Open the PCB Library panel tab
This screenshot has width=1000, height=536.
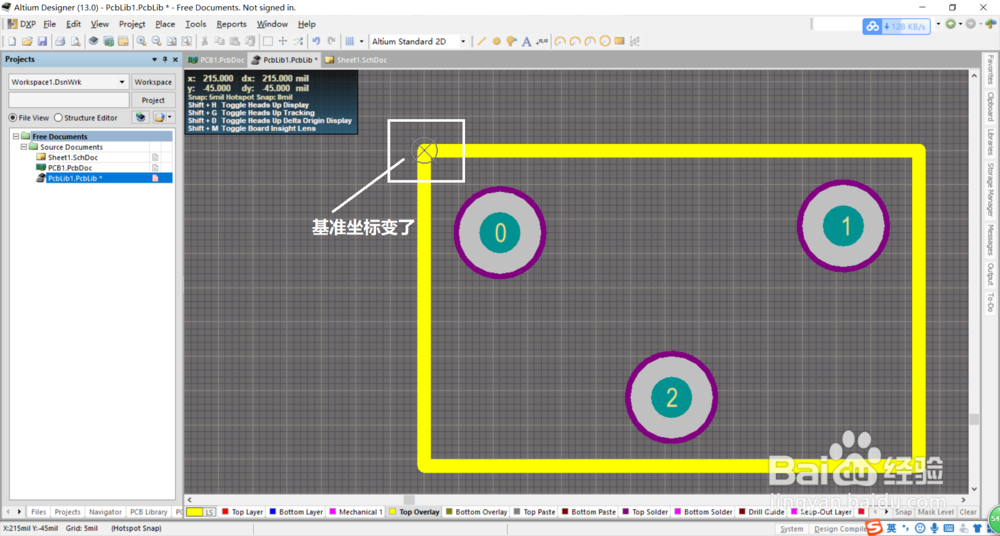pos(147,512)
